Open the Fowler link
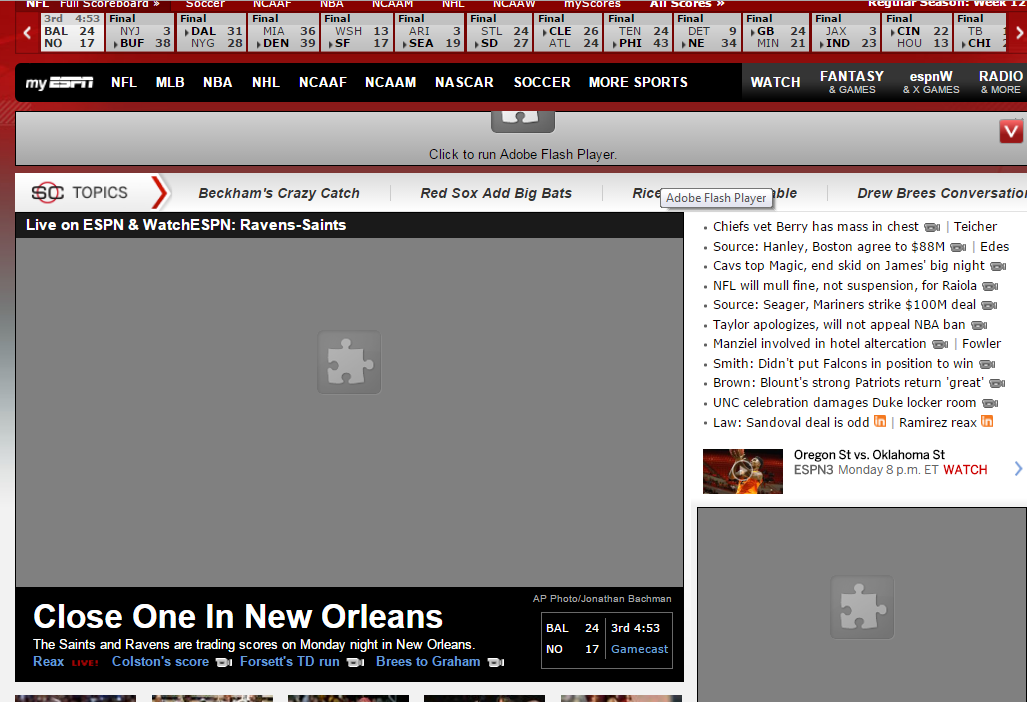Screen dimensions: 1027x702 pos(981,343)
